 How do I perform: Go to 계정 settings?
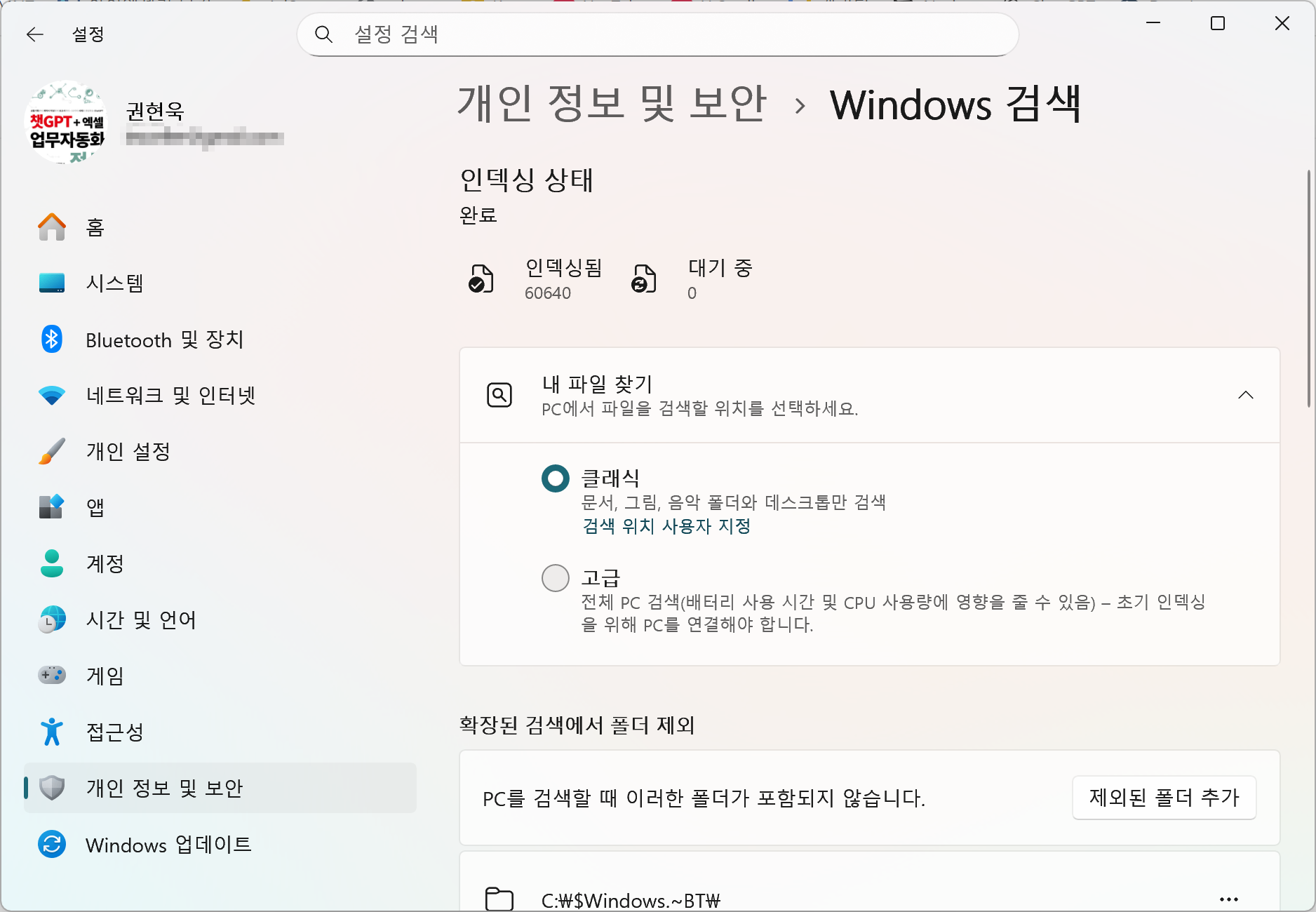(220, 564)
